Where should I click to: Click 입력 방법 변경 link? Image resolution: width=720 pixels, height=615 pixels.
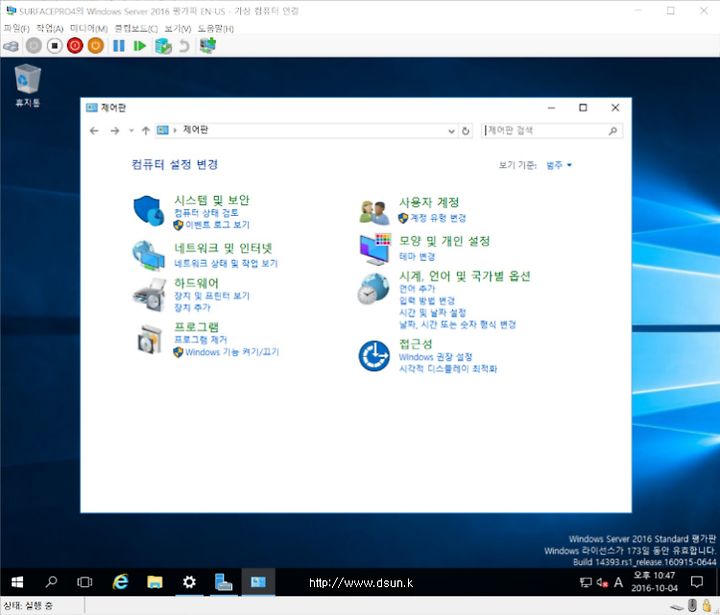point(427,301)
